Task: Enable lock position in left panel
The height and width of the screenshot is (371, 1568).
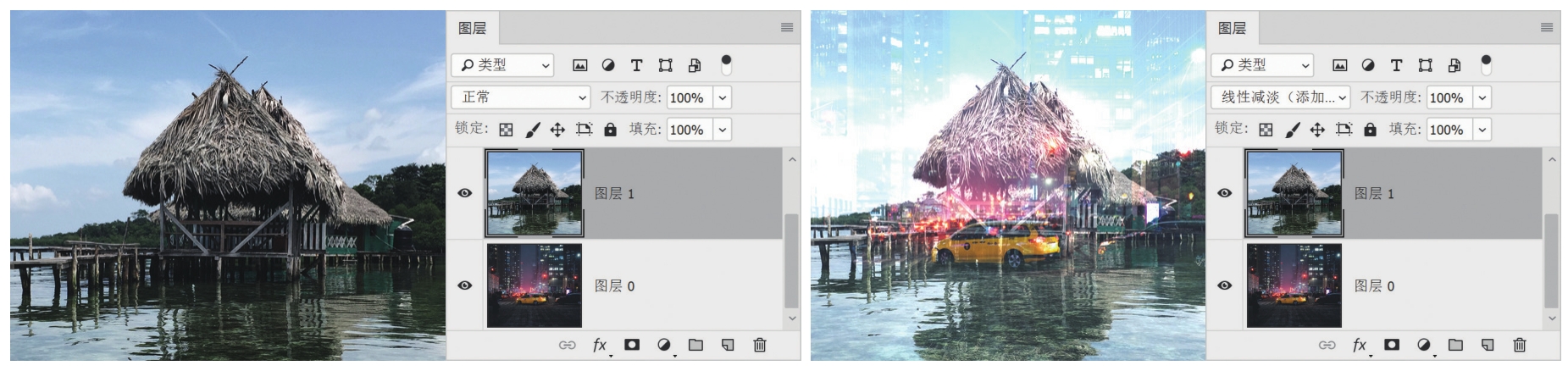Action: (x=557, y=130)
